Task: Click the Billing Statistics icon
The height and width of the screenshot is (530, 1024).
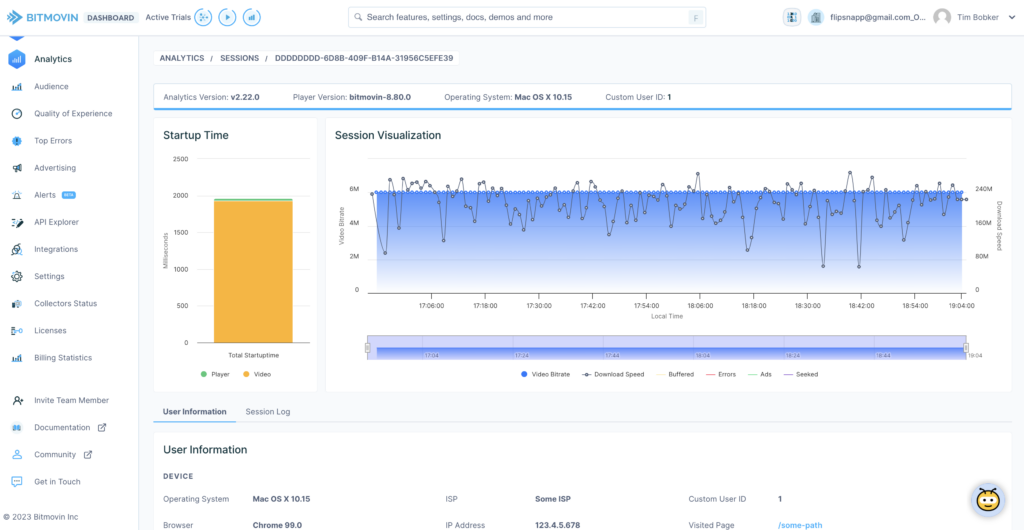Action: (17, 358)
